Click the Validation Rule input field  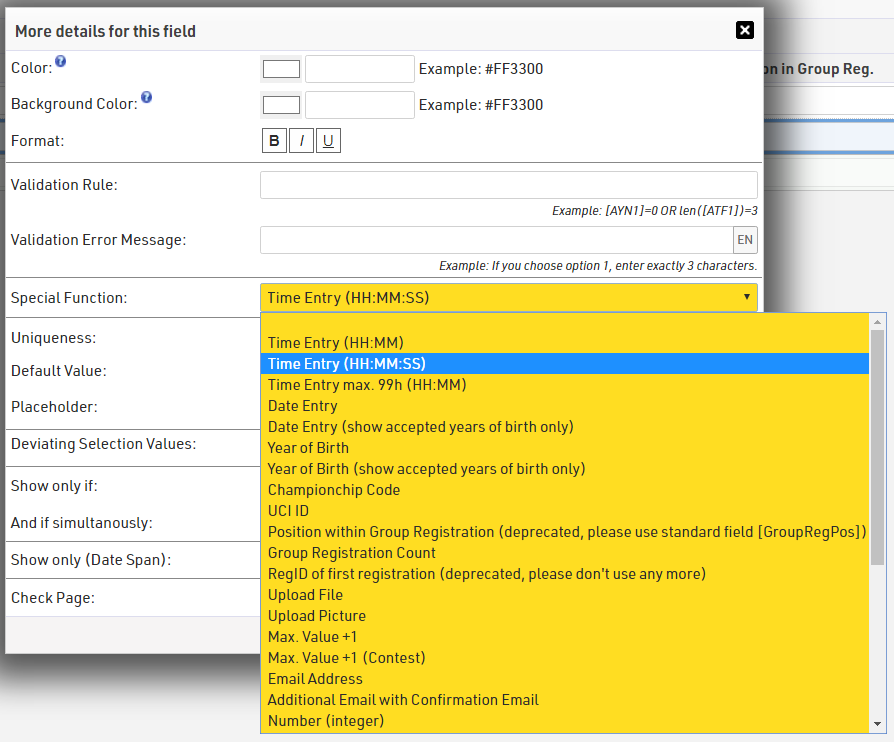508,185
